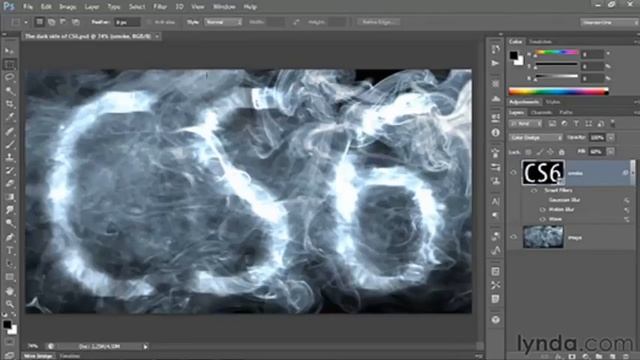The image size is (640, 360).
Task: Click the foreground color swatch in Color panel
Action: click(x=513, y=55)
